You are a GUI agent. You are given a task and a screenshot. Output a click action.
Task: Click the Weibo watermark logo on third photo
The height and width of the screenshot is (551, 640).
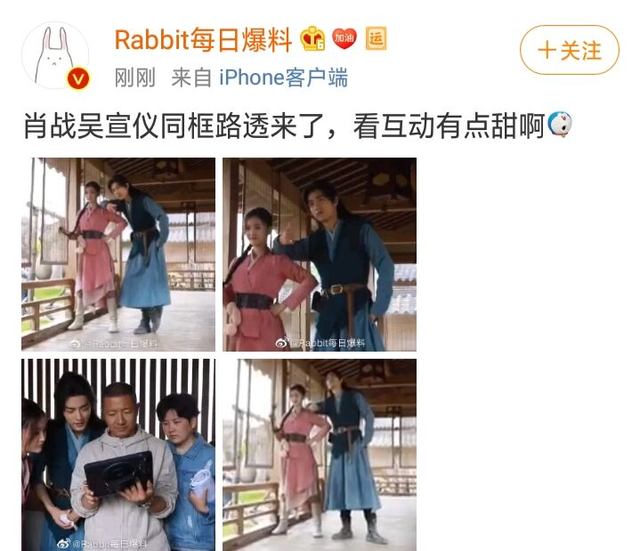pos(64,543)
